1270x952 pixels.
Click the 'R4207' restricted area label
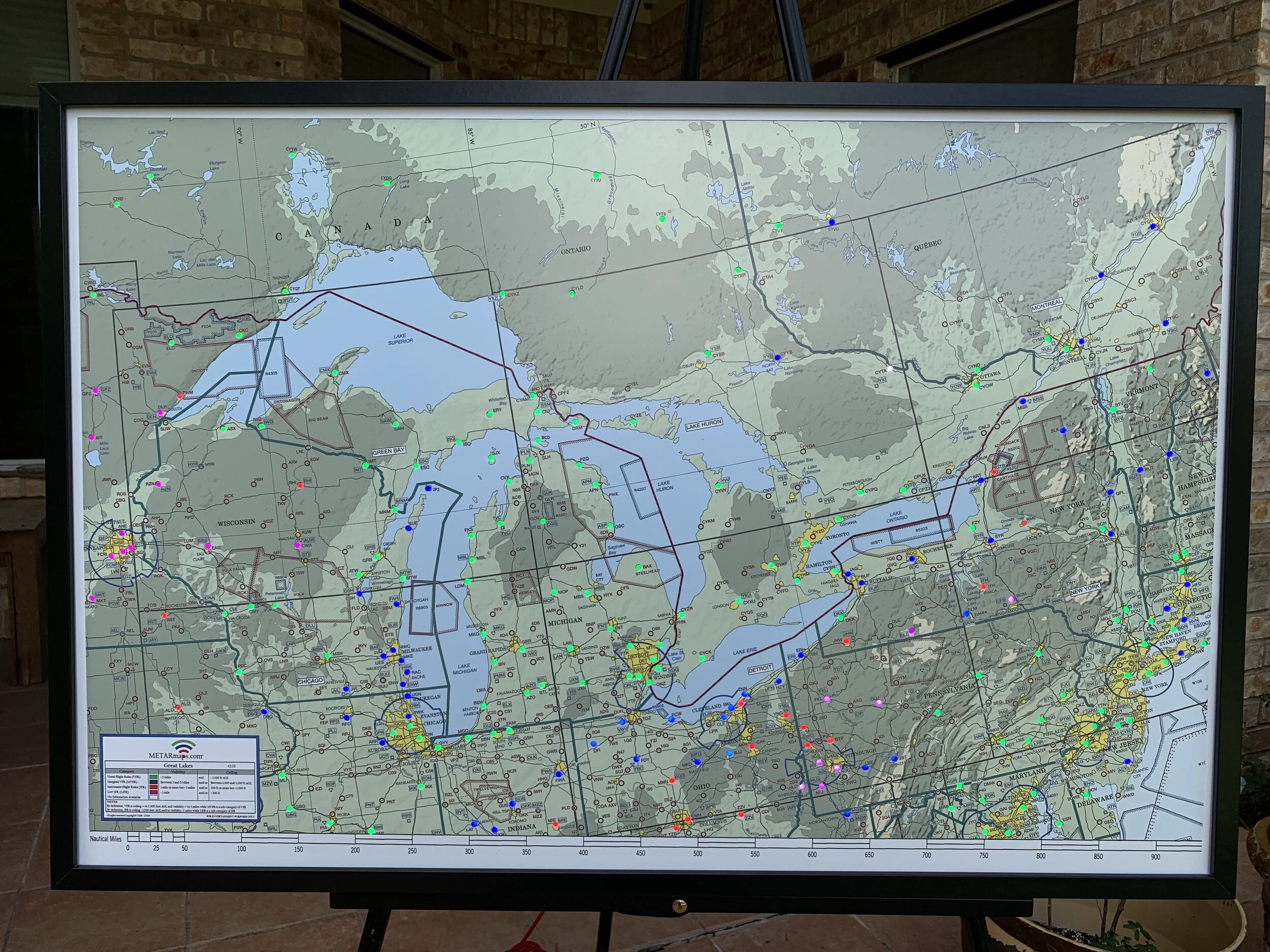(x=640, y=491)
